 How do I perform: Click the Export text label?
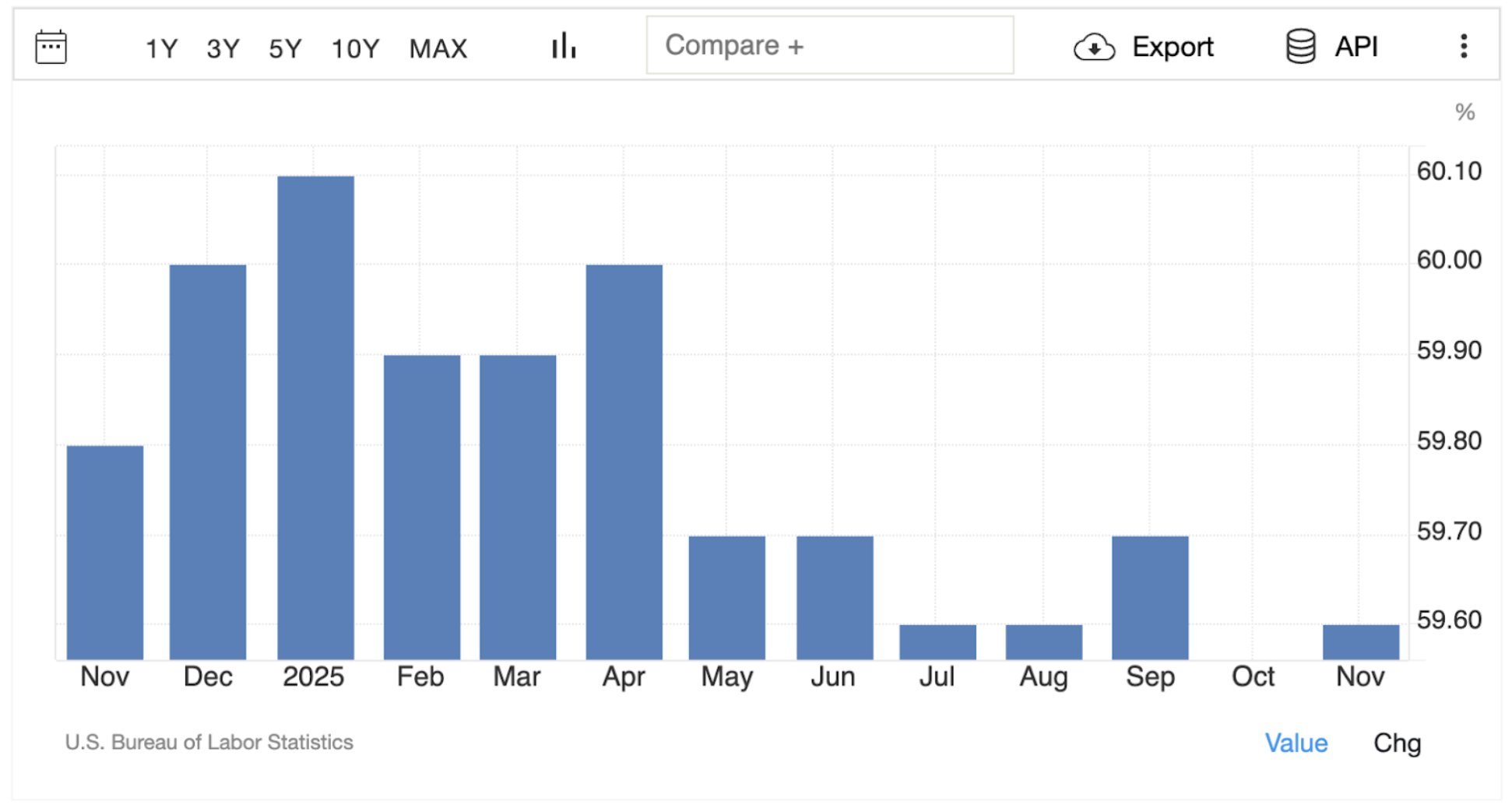1172,47
